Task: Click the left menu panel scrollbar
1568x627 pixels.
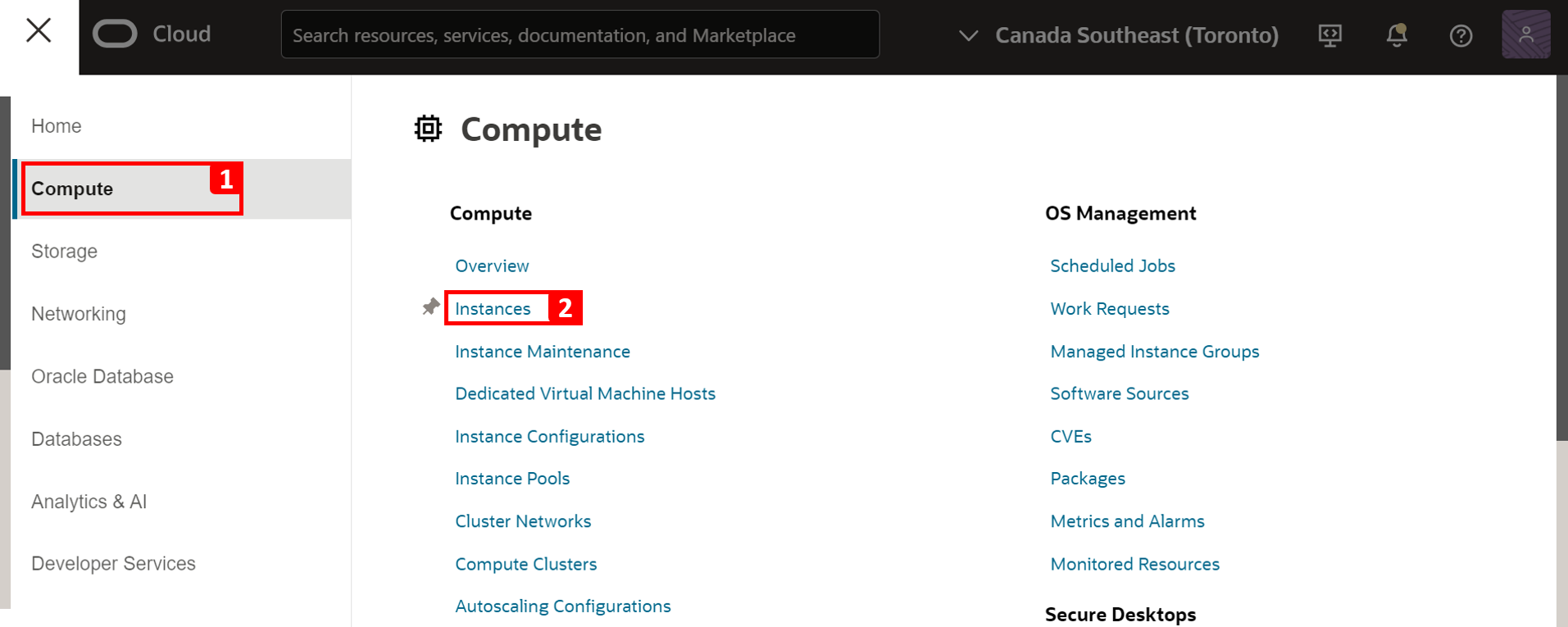Action: [5, 234]
